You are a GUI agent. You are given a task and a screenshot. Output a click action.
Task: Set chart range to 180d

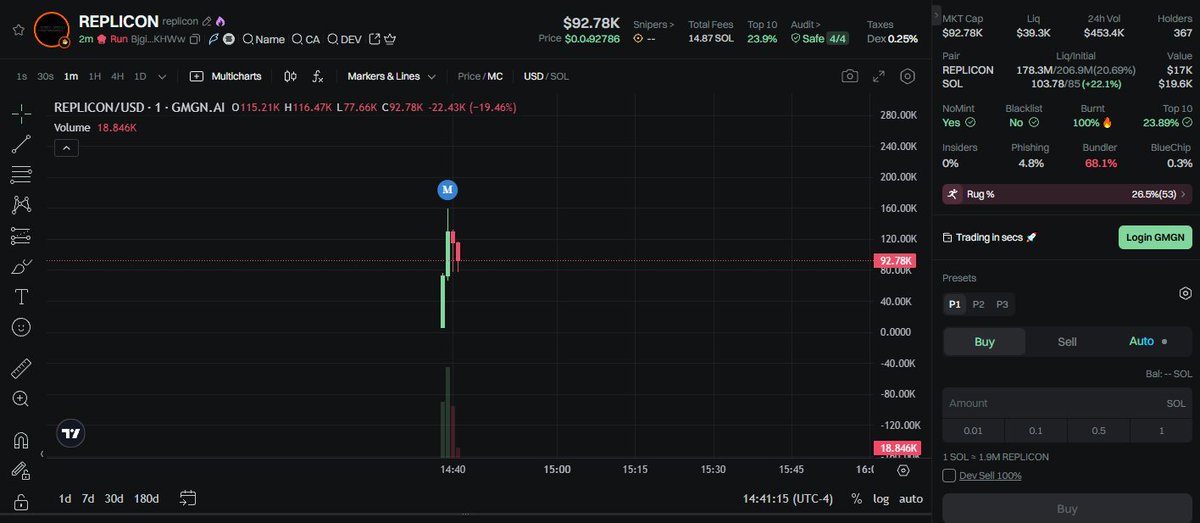[147, 498]
